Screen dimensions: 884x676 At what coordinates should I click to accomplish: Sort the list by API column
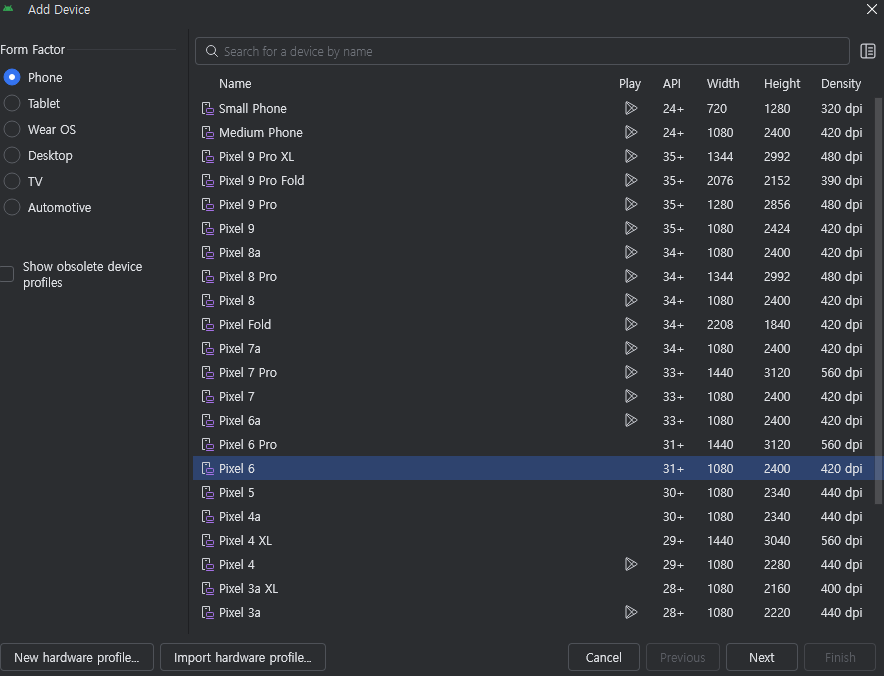click(x=671, y=83)
